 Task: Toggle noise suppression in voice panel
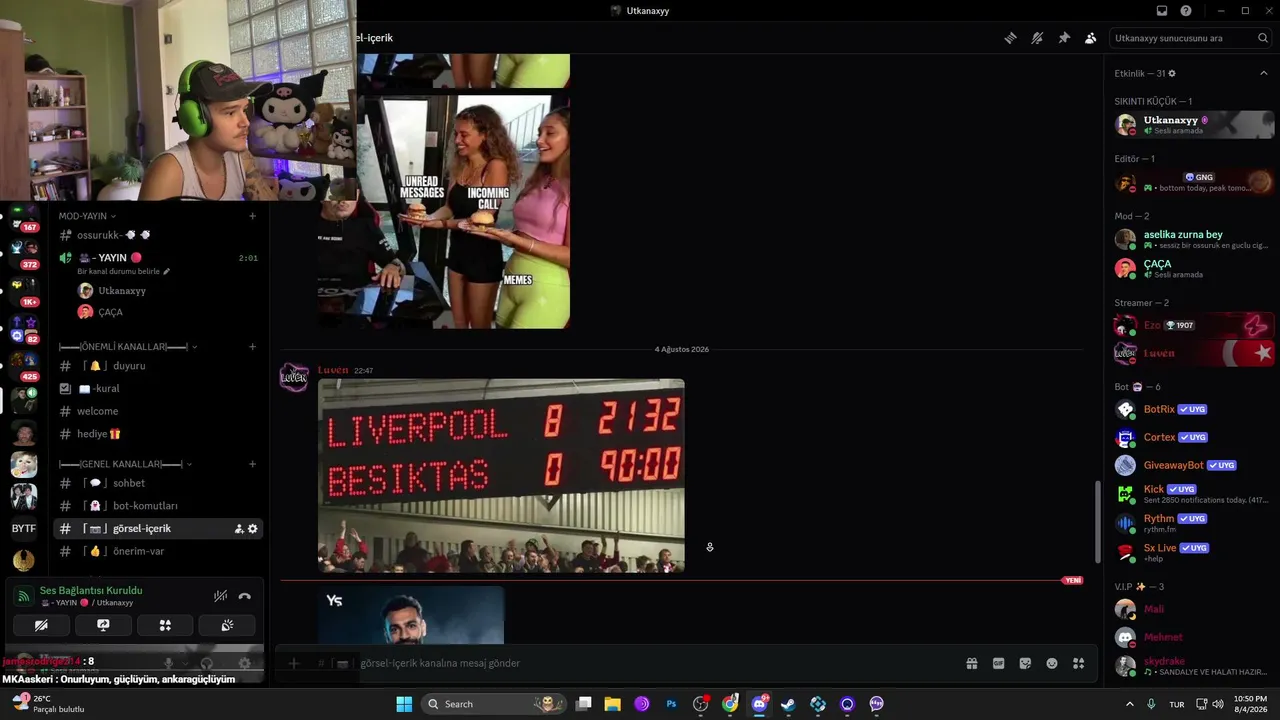[x=220, y=596]
